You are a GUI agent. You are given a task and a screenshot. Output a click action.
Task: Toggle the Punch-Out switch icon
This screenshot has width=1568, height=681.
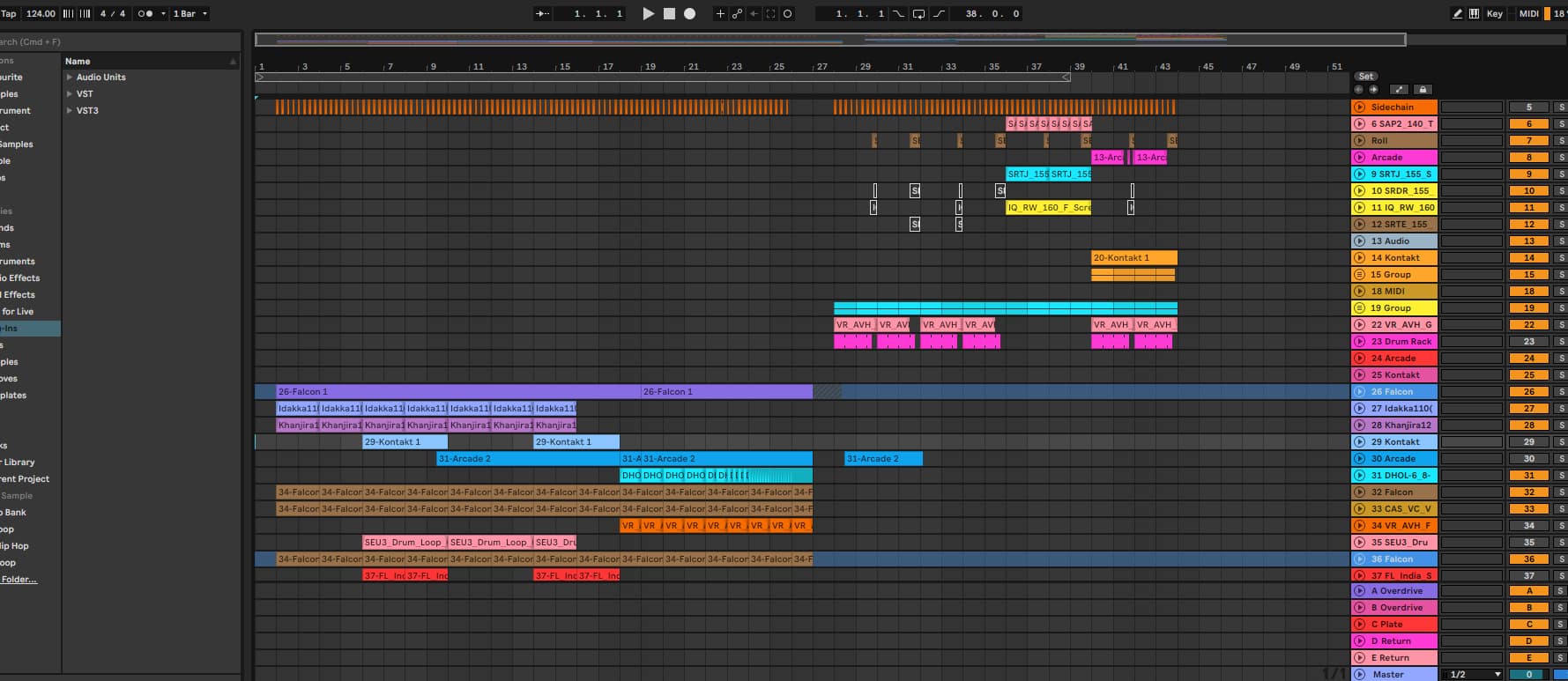[939, 13]
